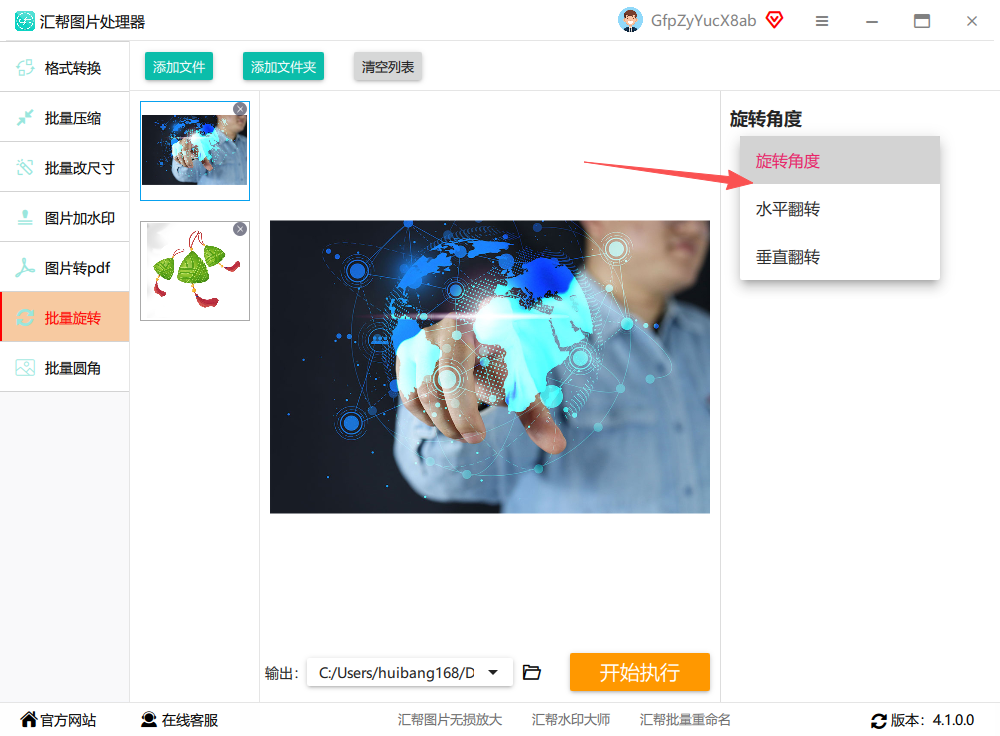Remove the first thumbnail via its X icon
This screenshot has height=736, width=1000.
[x=240, y=109]
